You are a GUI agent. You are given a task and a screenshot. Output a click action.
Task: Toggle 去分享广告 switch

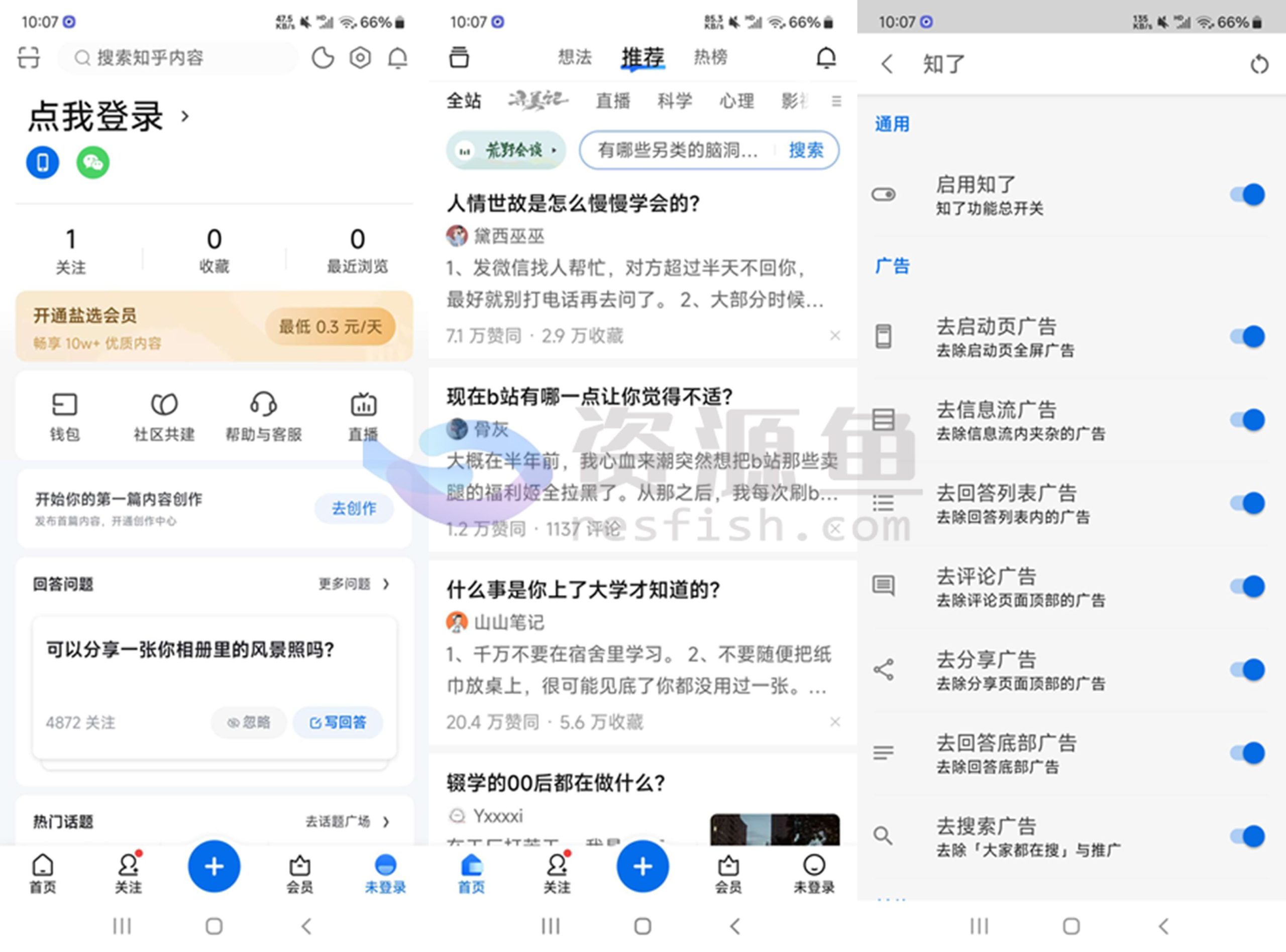coord(1247,670)
